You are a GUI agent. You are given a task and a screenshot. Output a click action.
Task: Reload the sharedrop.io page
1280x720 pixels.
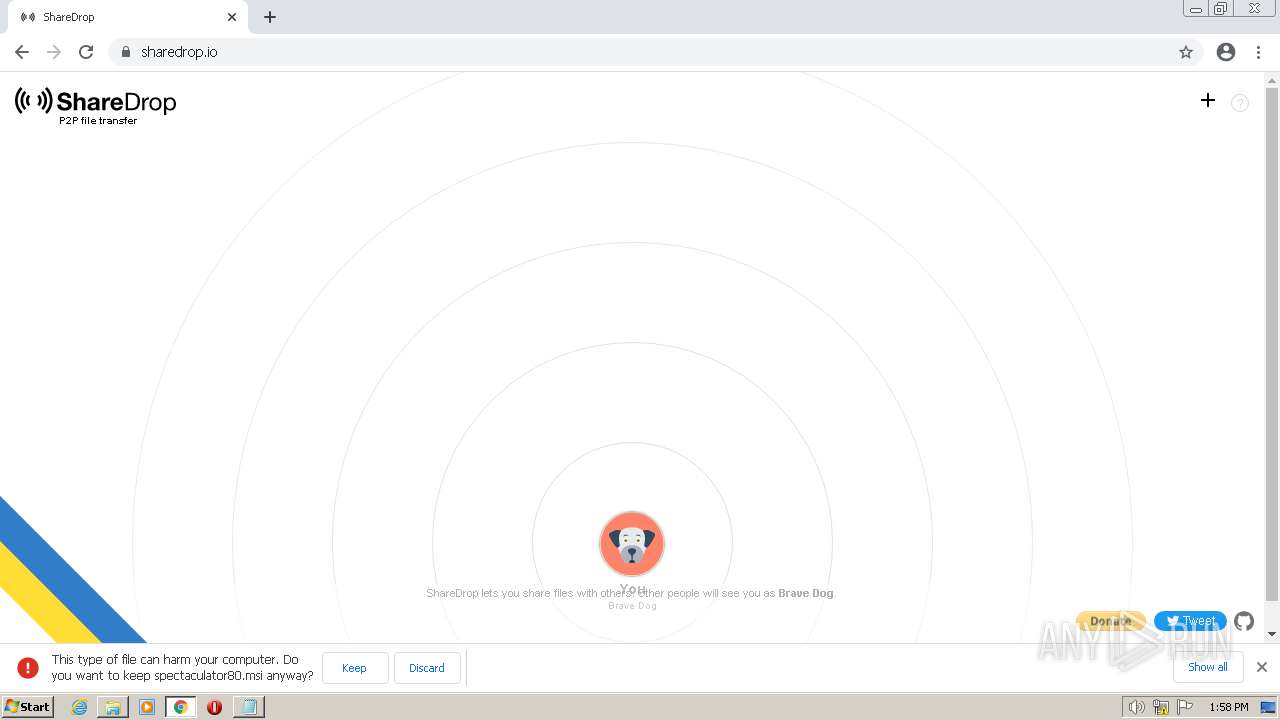[x=86, y=52]
